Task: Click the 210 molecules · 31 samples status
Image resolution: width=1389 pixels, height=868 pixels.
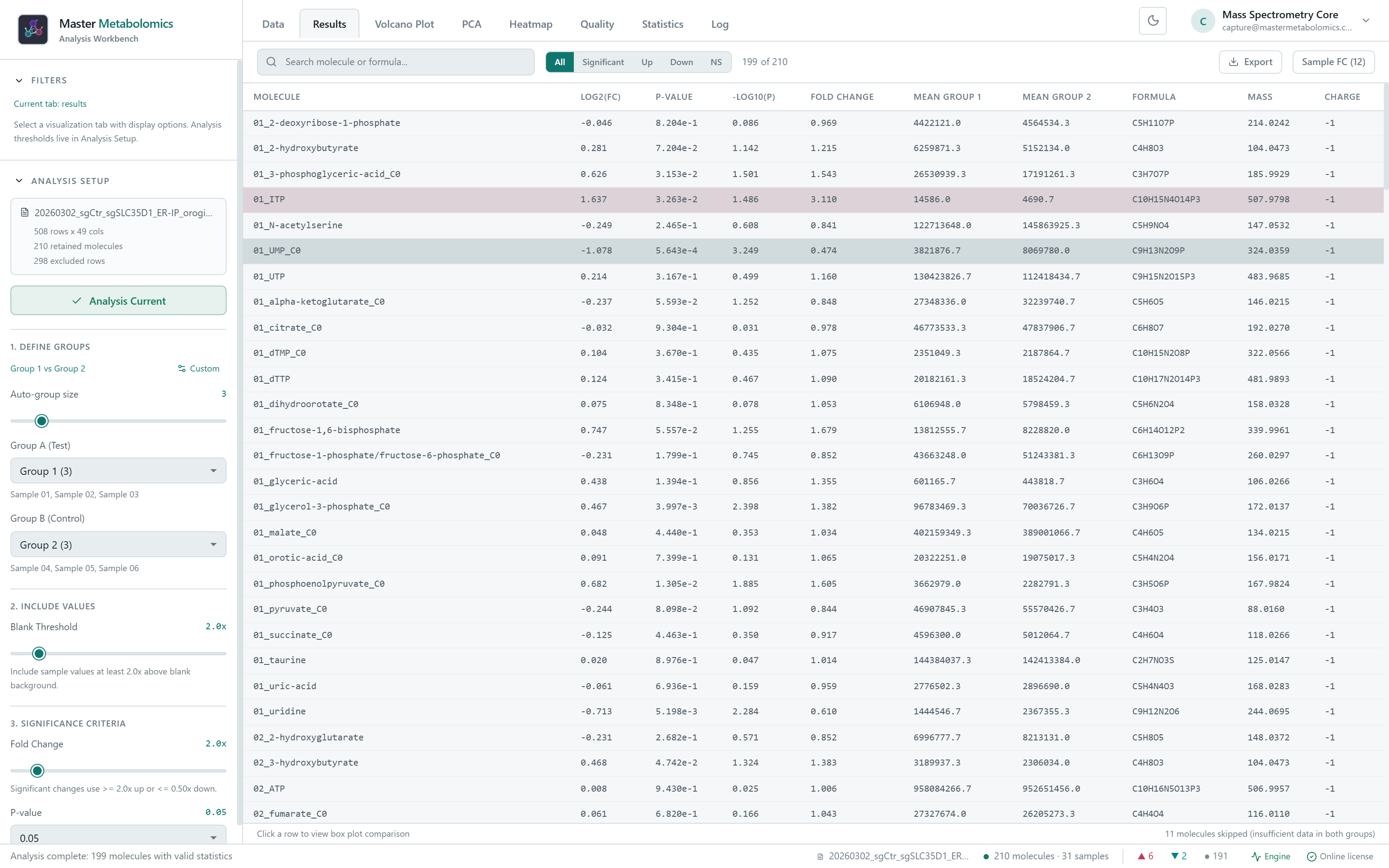Action: (x=1047, y=856)
